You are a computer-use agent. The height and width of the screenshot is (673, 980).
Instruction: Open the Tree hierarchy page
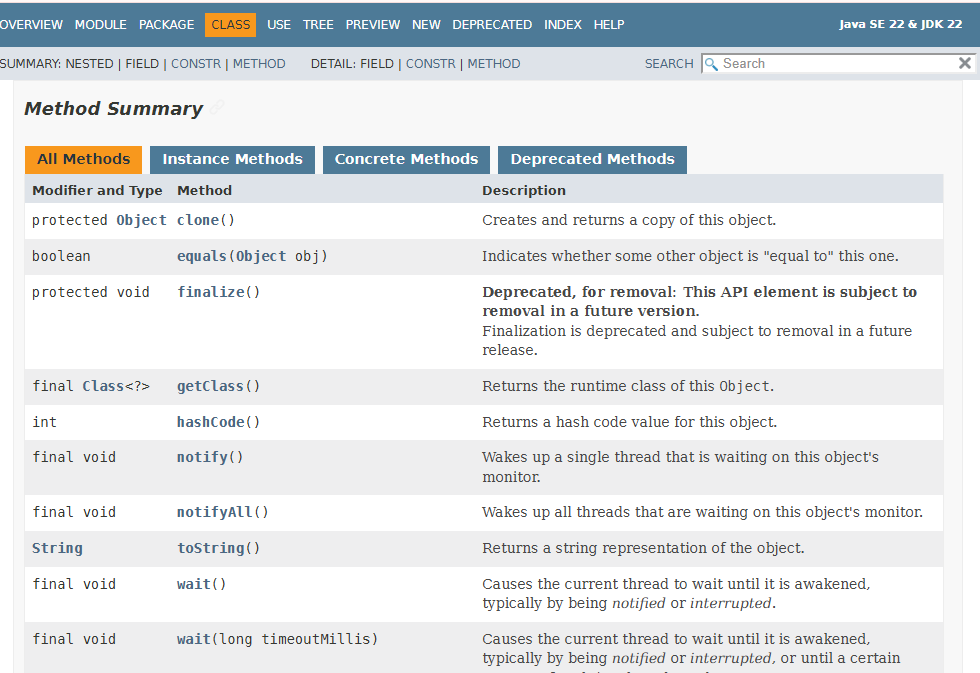point(318,25)
